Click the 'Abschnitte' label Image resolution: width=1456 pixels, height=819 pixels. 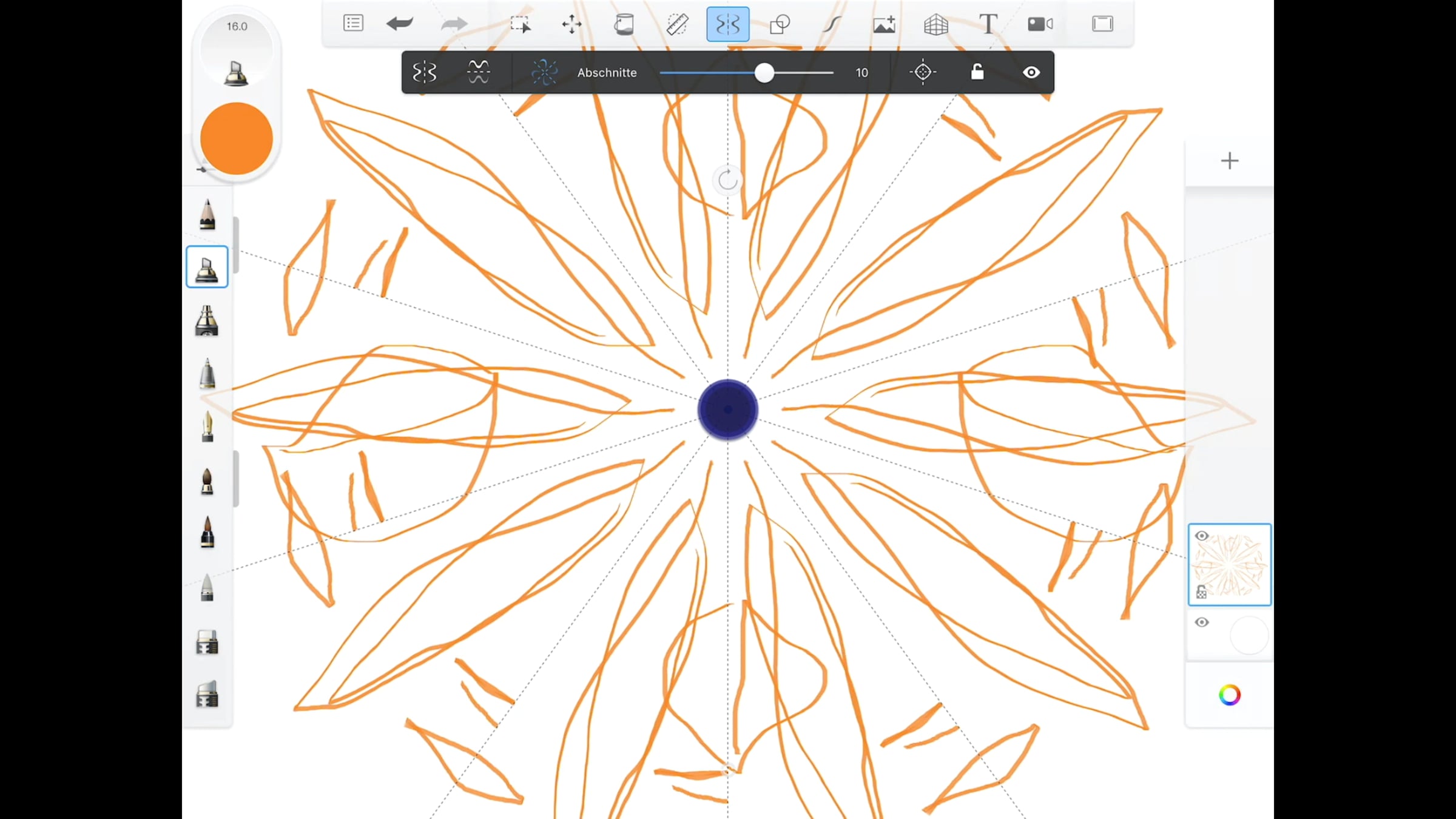click(607, 73)
